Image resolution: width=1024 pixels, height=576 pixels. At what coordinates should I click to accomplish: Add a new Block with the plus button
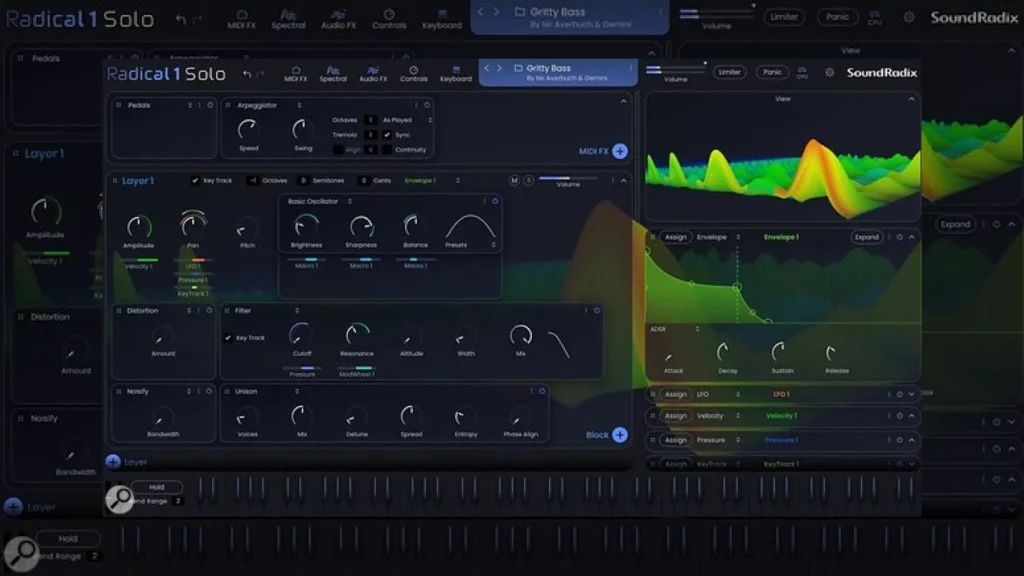click(620, 434)
